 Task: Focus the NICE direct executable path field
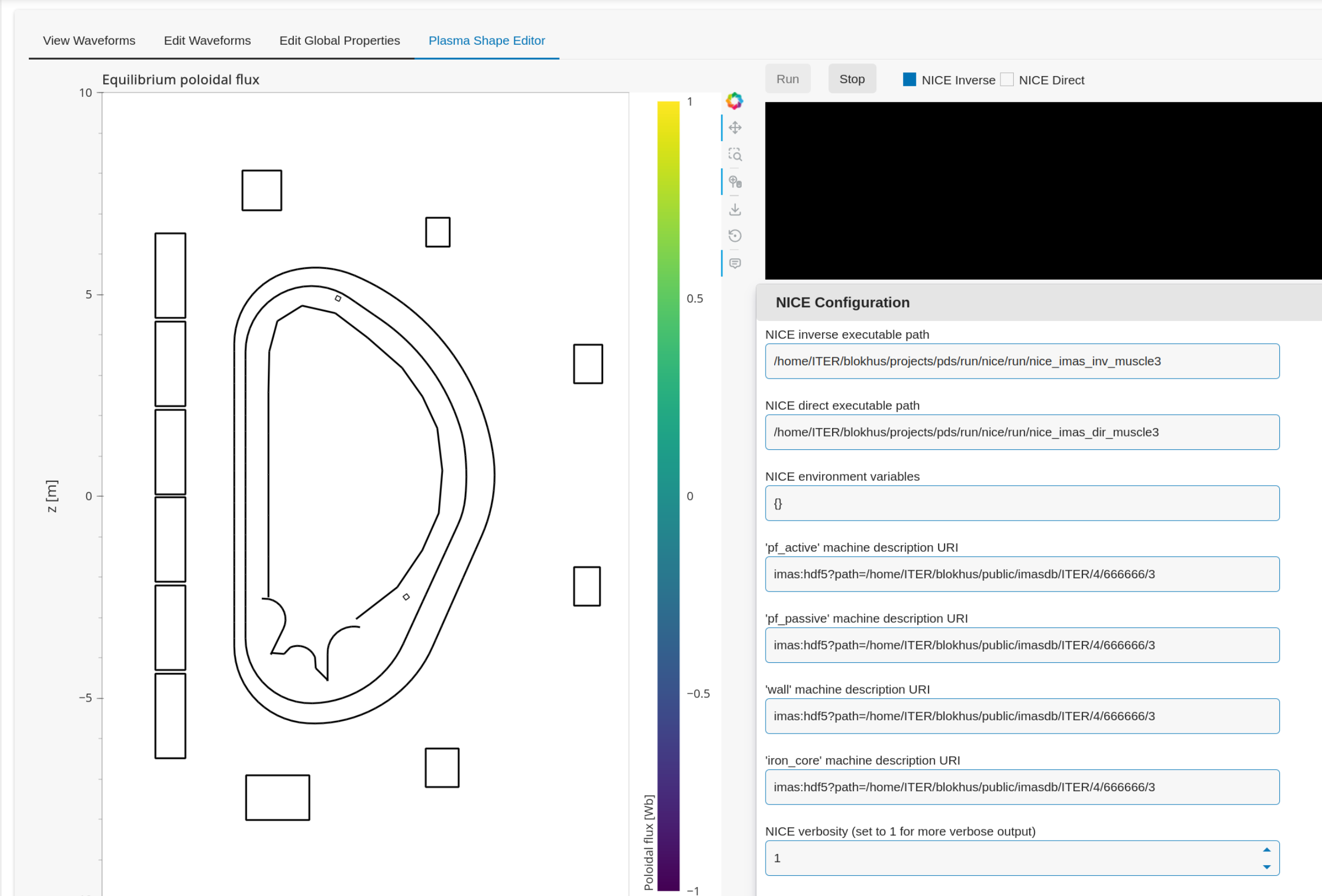click(1022, 432)
